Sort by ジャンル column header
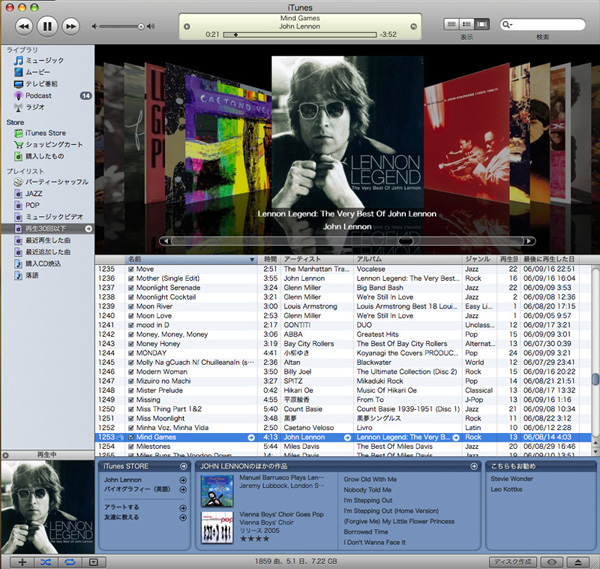 (479, 259)
